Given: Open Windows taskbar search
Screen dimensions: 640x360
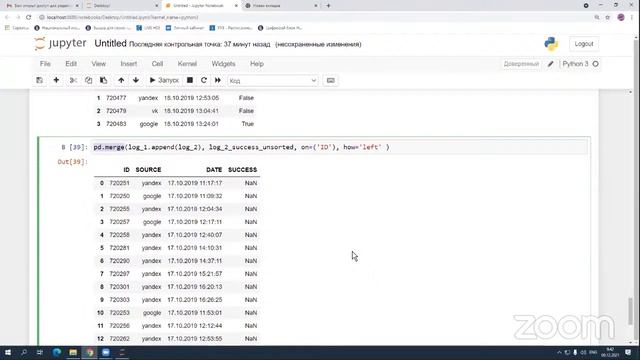Looking at the screenshot, I should (24, 353).
